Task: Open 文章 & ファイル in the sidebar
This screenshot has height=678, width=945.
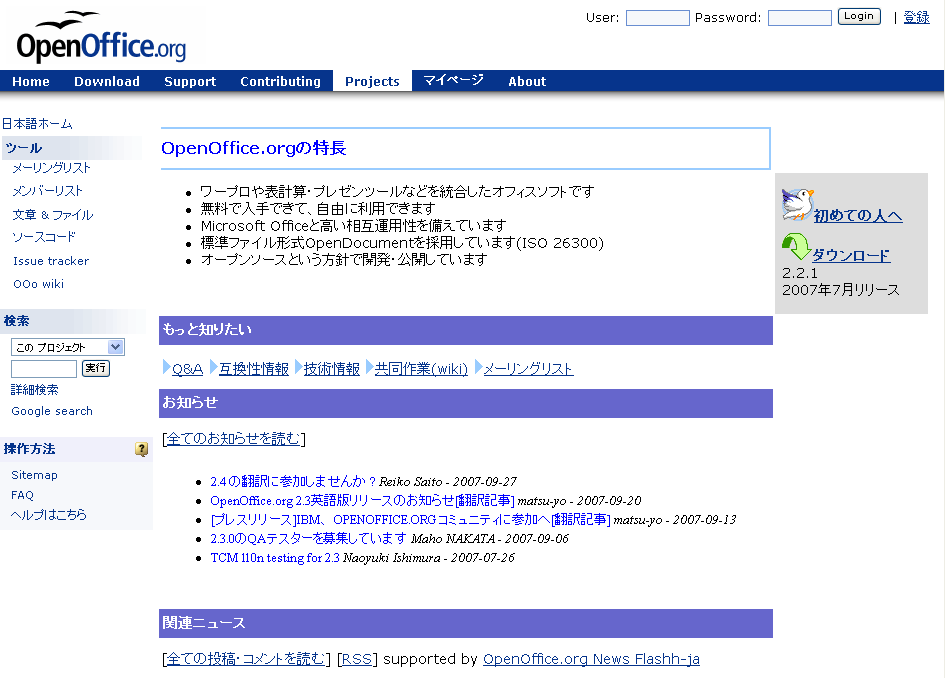Action: [53, 215]
